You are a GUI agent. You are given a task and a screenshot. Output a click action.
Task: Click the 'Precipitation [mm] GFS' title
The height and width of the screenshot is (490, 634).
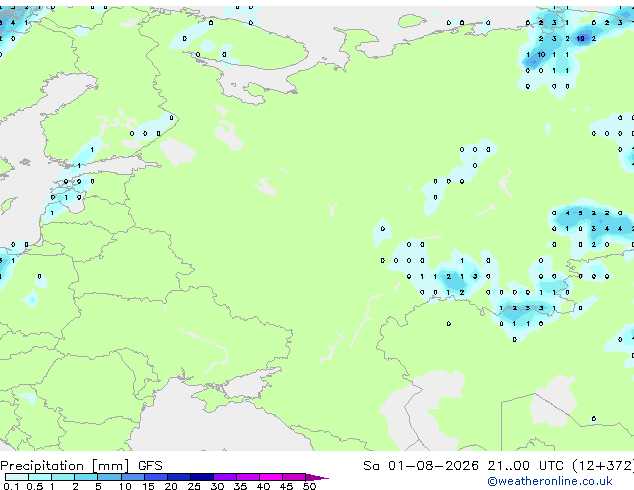tap(81, 466)
